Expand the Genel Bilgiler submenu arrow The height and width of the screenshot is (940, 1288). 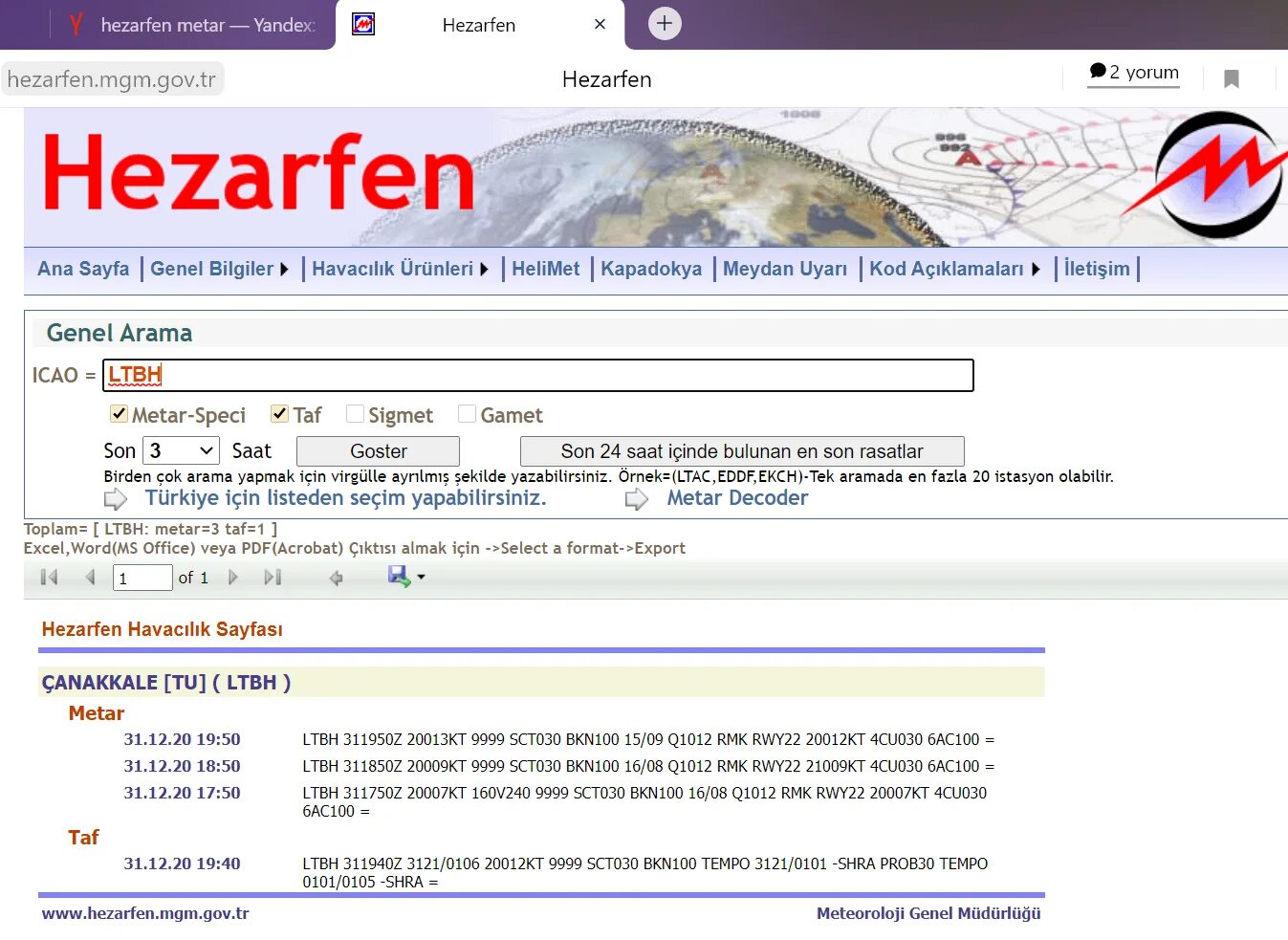pos(285,270)
